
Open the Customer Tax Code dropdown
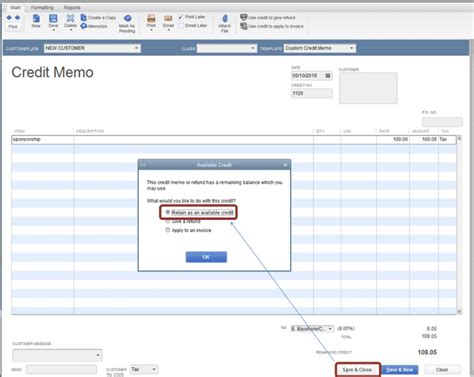(154, 369)
